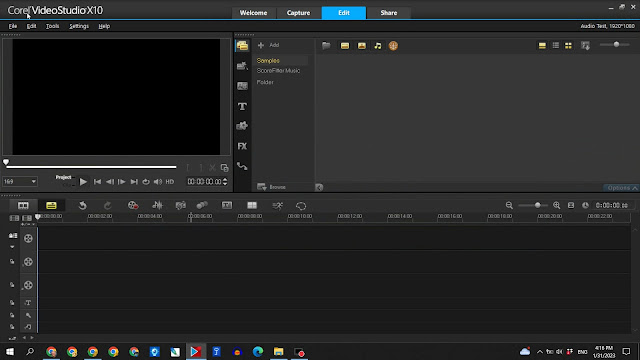Open the Sound Mixer icon
Viewport: 640px width, 360px height.
pos(157,205)
